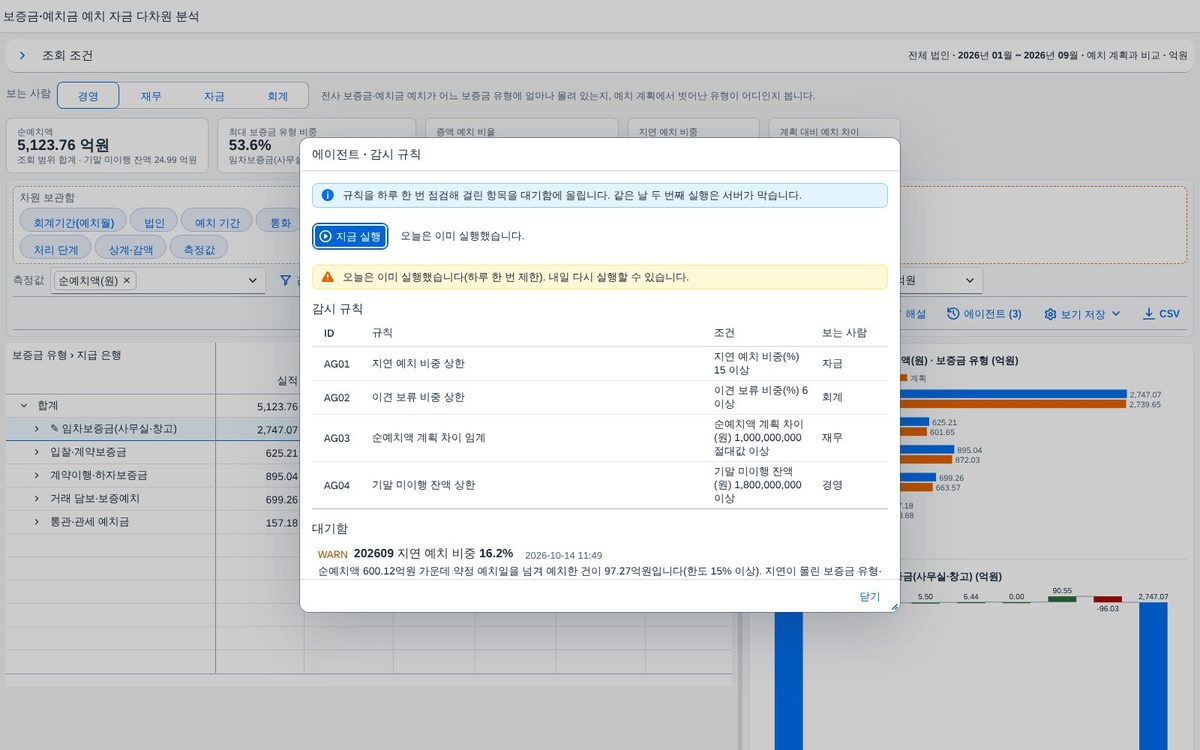Click the green 90.55 waterfall bar
Screen dimensions: 1200x750
point(1062,599)
